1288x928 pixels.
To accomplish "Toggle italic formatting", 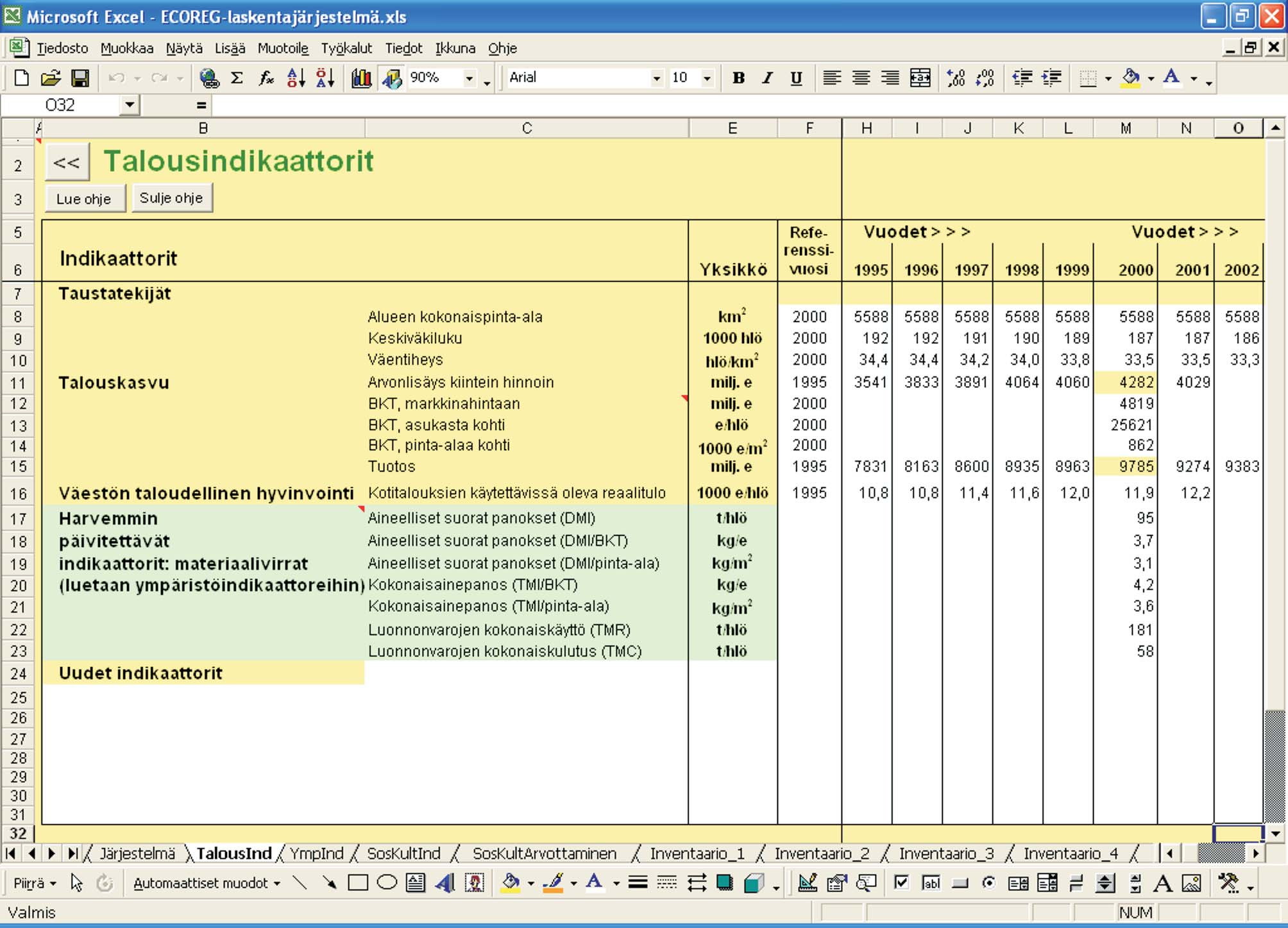I will (x=767, y=78).
